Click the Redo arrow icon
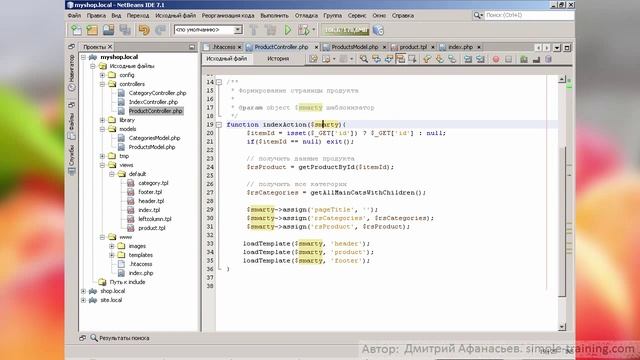640x360 pixels. [160, 30]
